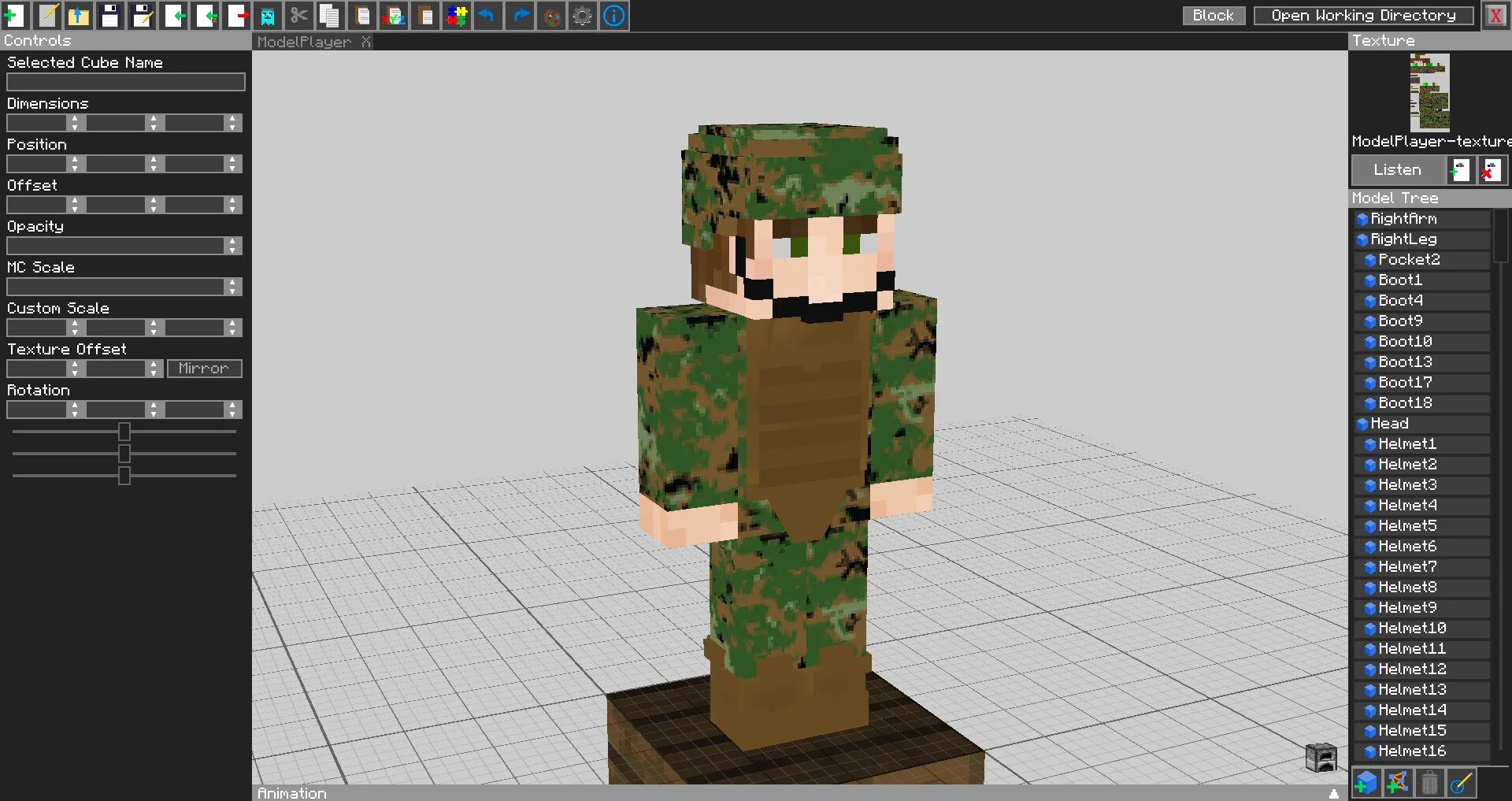The width and height of the screenshot is (1512, 801).
Task: Click the bottom rotation slider handle
Action: (124, 476)
